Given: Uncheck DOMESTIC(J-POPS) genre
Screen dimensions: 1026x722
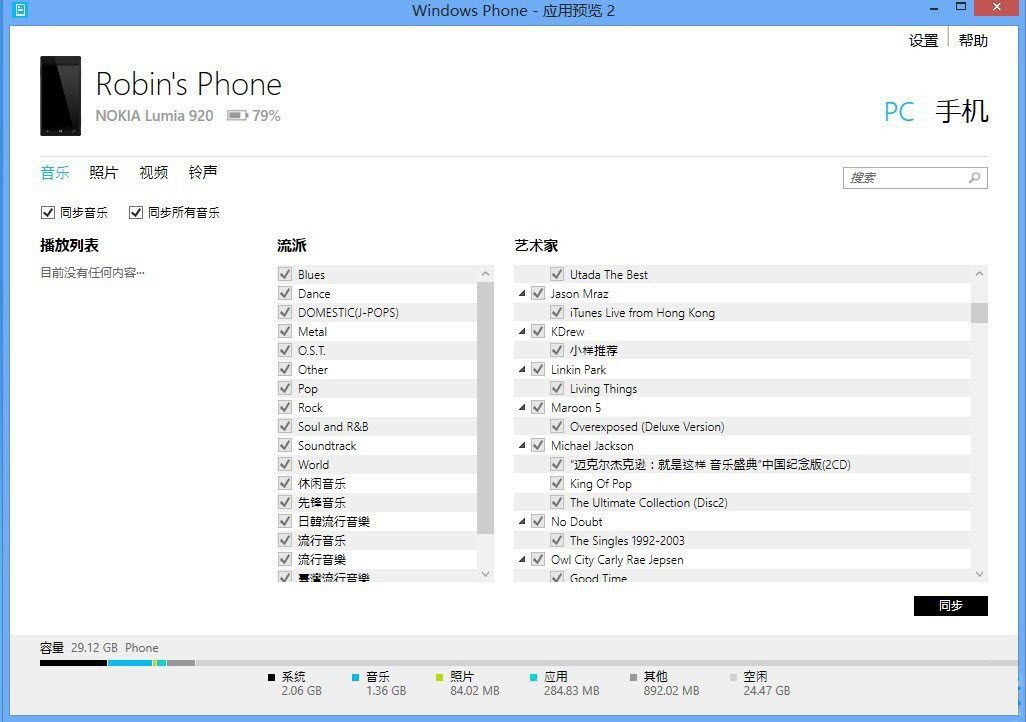Looking at the screenshot, I should (x=285, y=312).
